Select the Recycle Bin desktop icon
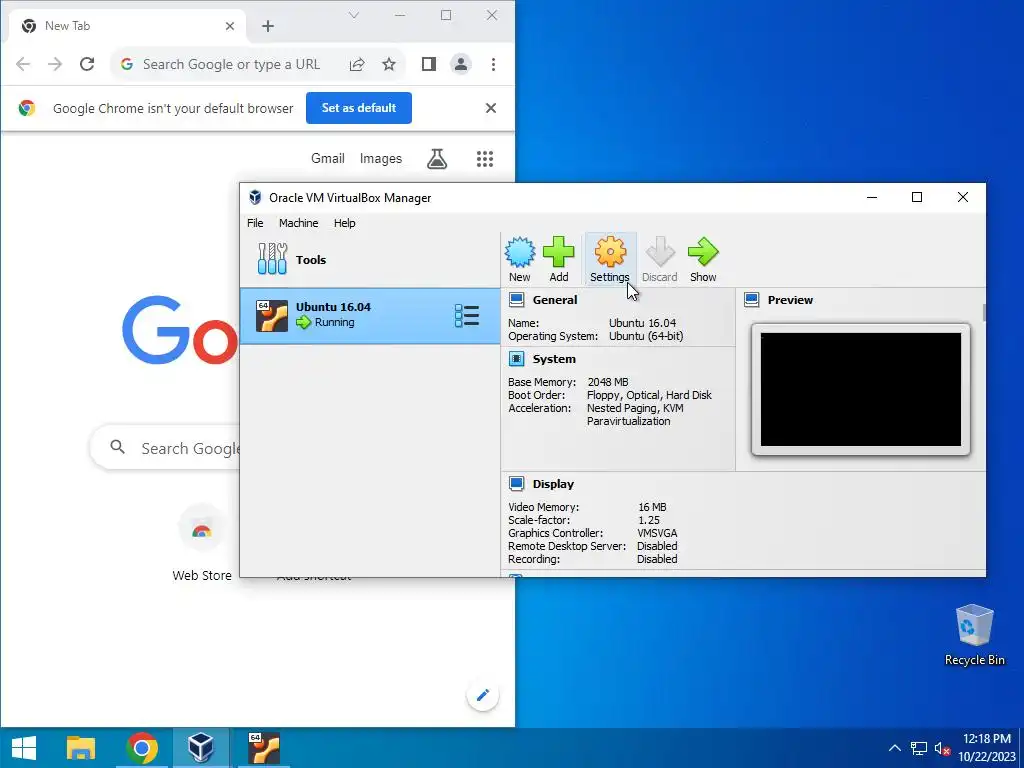This screenshot has width=1024, height=768. click(x=974, y=635)
